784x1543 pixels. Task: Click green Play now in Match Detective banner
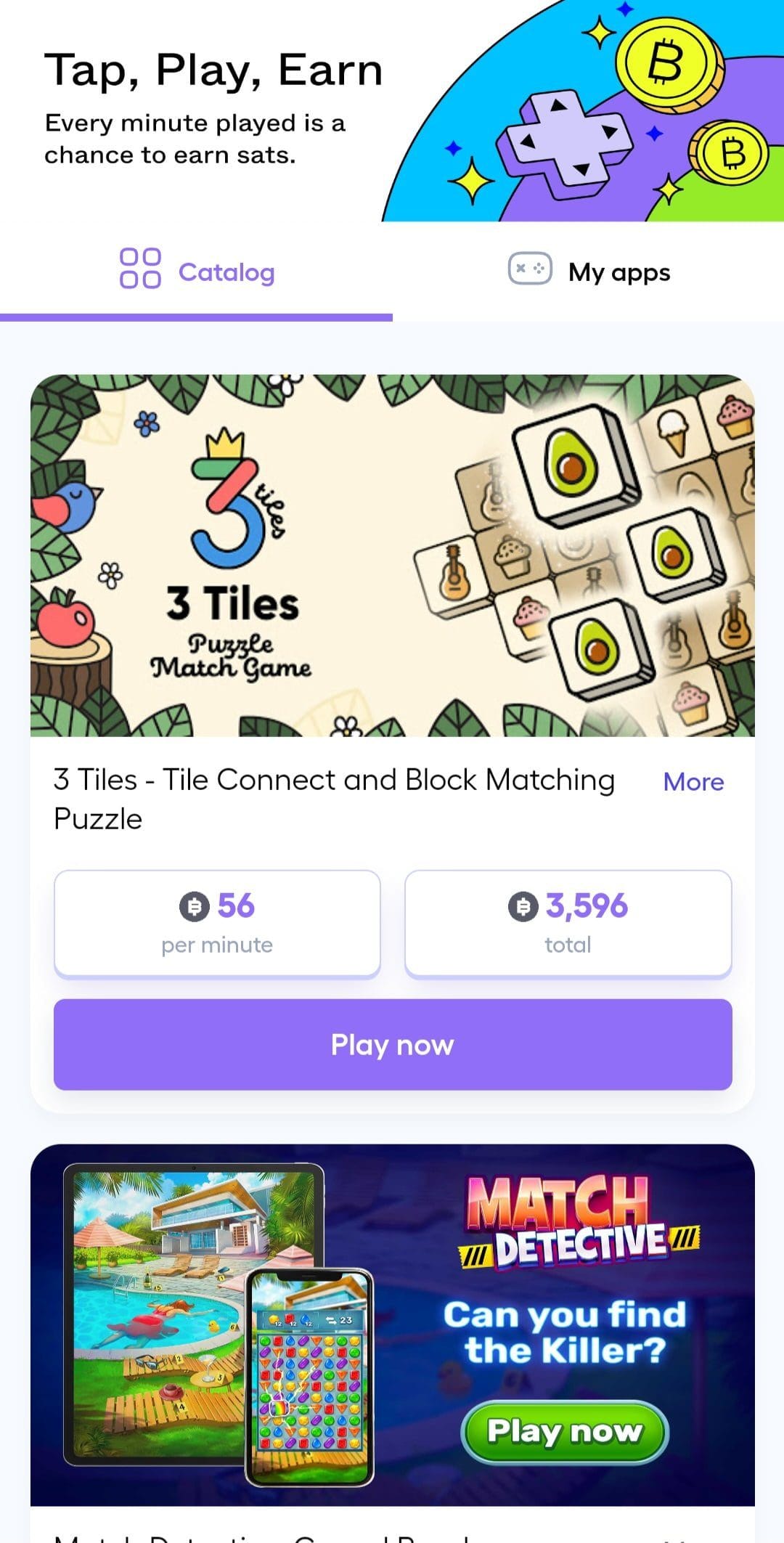[x=565, y=1431]
